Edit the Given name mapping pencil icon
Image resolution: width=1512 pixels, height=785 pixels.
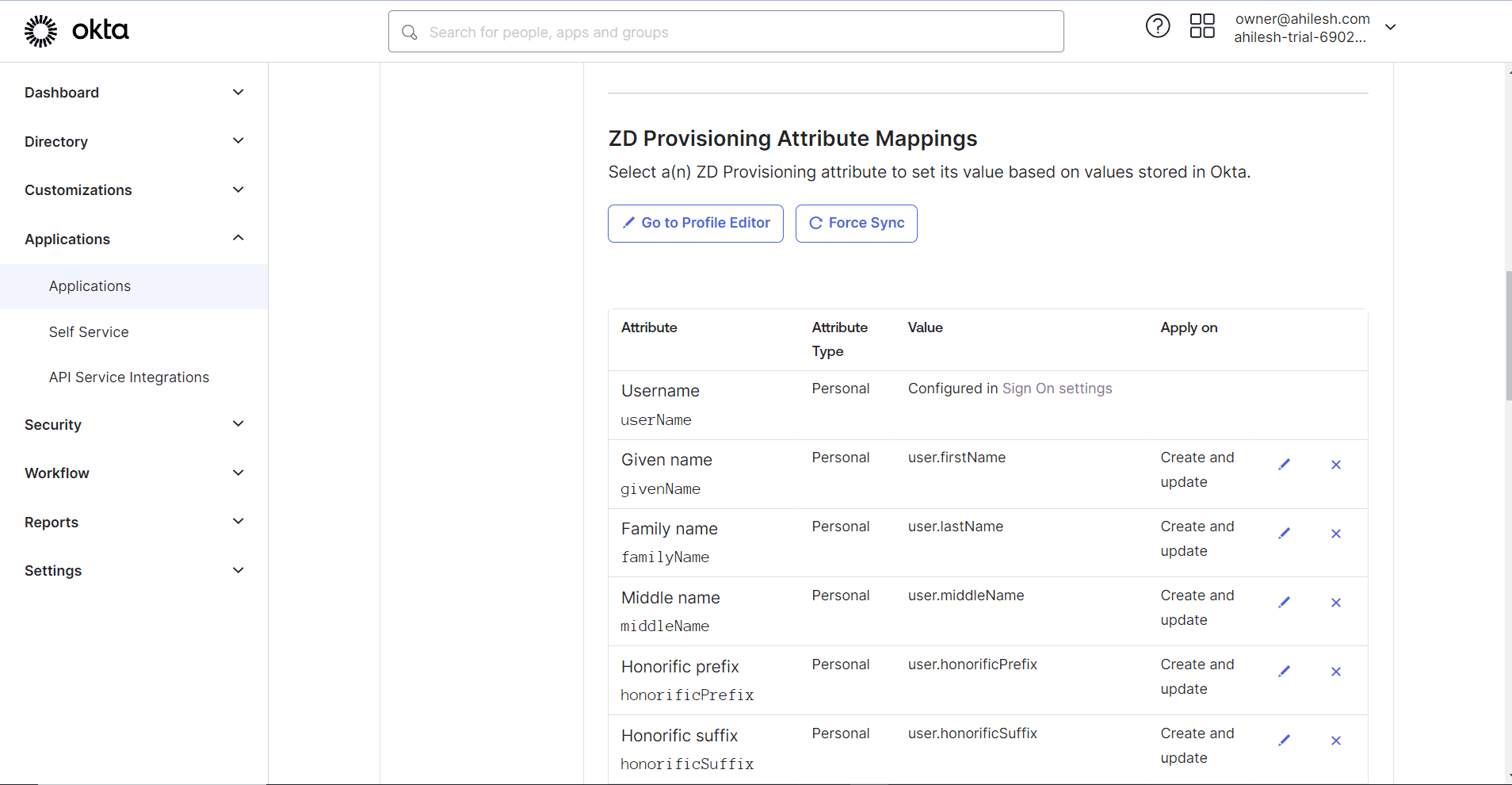[x=1284, y=465]
